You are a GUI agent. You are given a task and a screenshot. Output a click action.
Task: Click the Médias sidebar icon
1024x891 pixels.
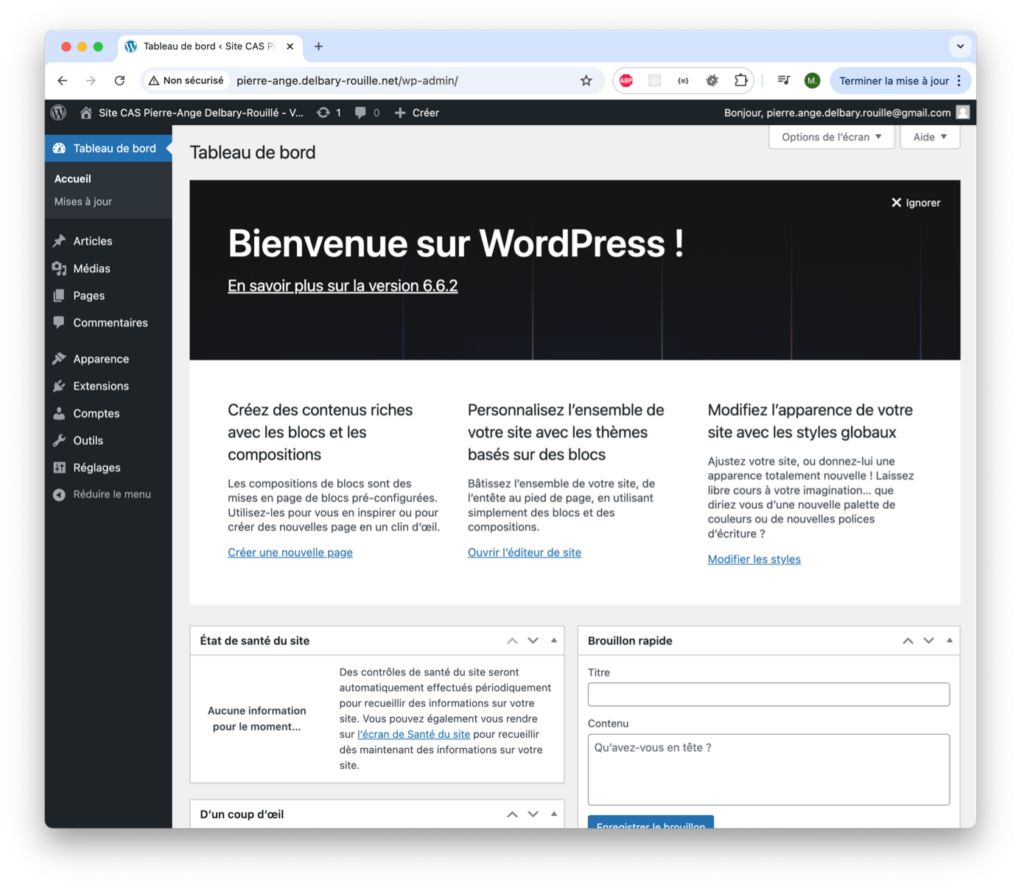(x=59, y=268)
